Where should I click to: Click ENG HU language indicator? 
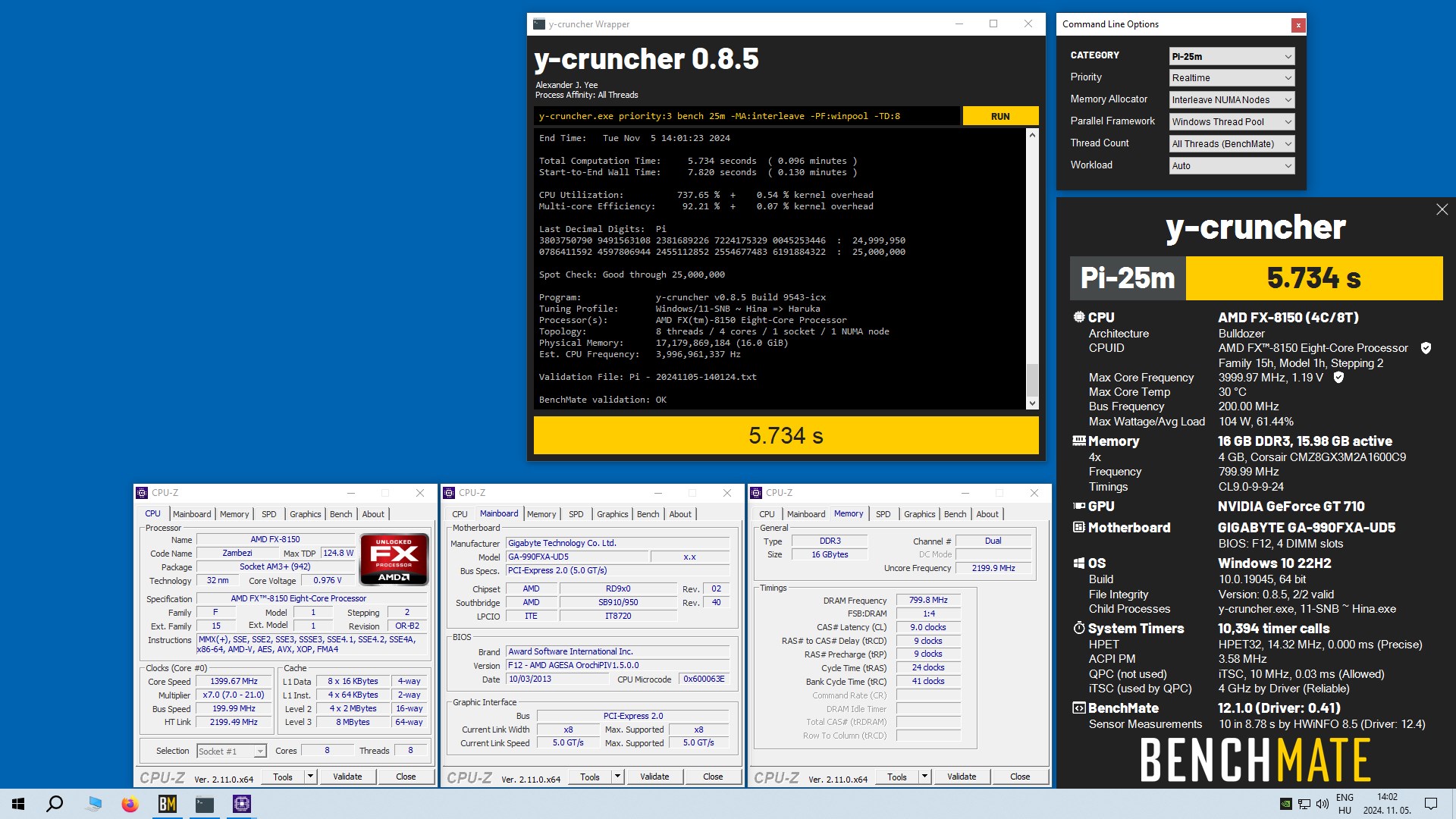click(1345, 804)
